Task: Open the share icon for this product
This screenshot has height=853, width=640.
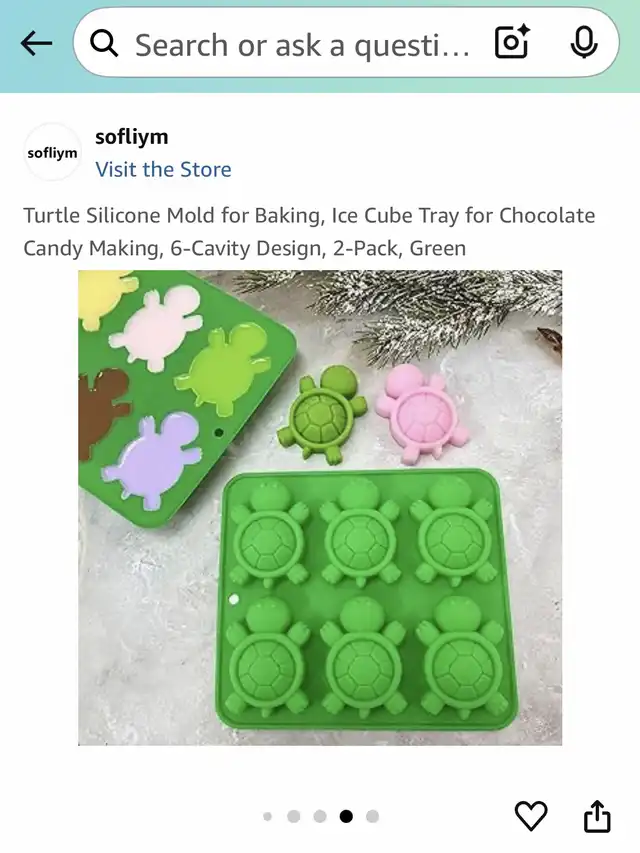Action: [597, 815]
